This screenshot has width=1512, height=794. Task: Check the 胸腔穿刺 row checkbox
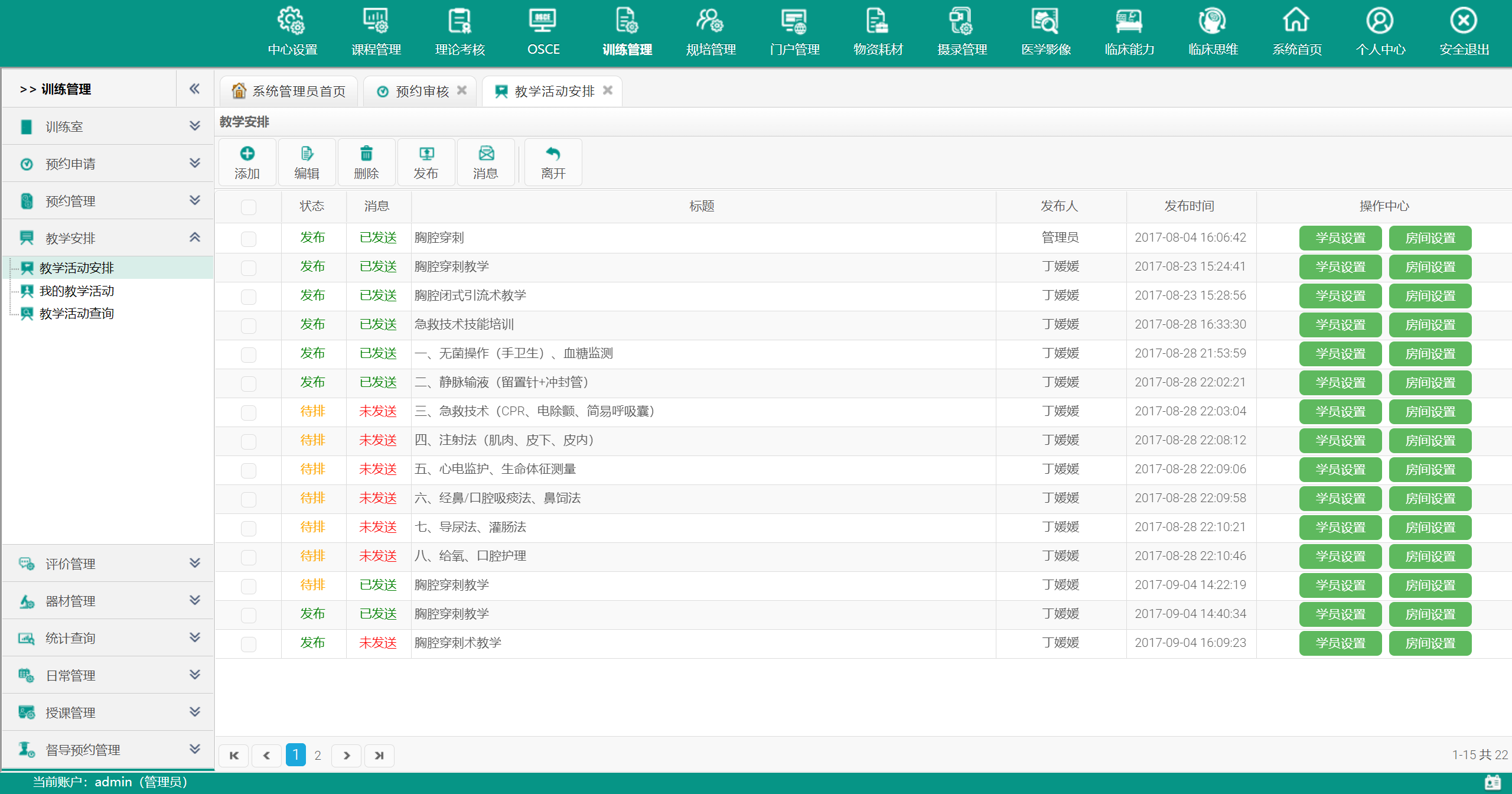pyautogui.click(x=249, y=239)
